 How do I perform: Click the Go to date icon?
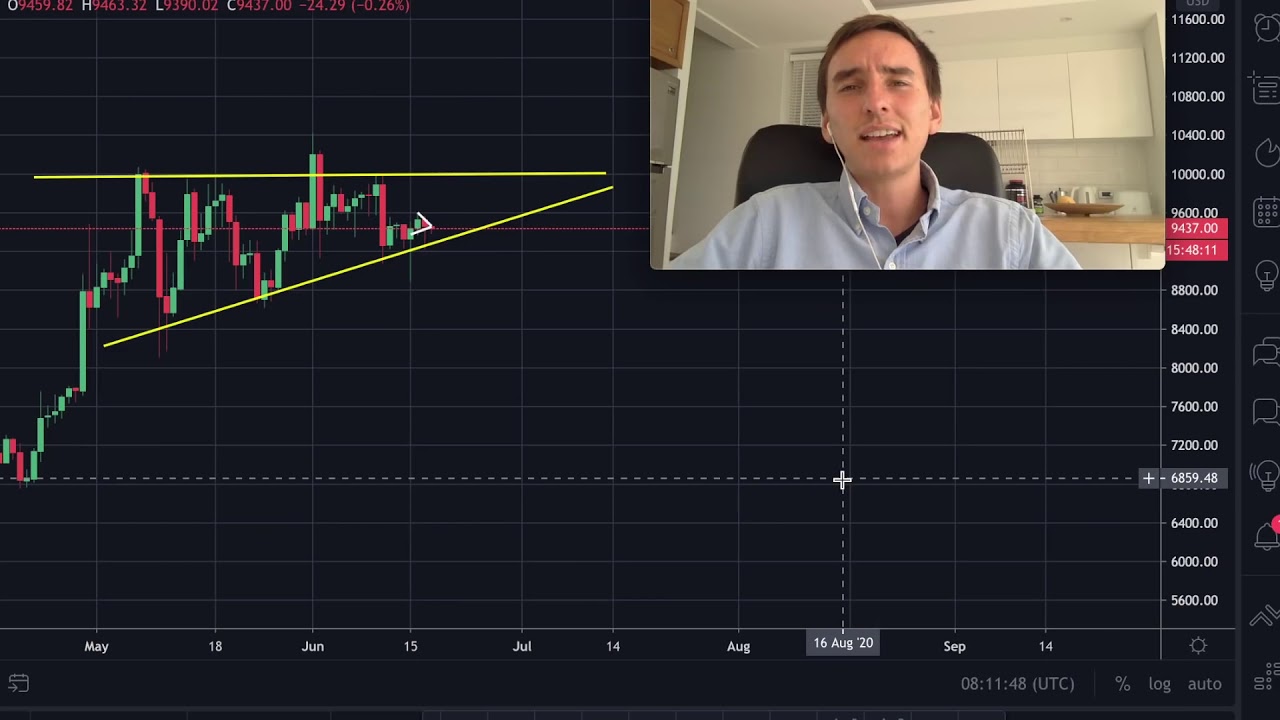coord(18,684)
